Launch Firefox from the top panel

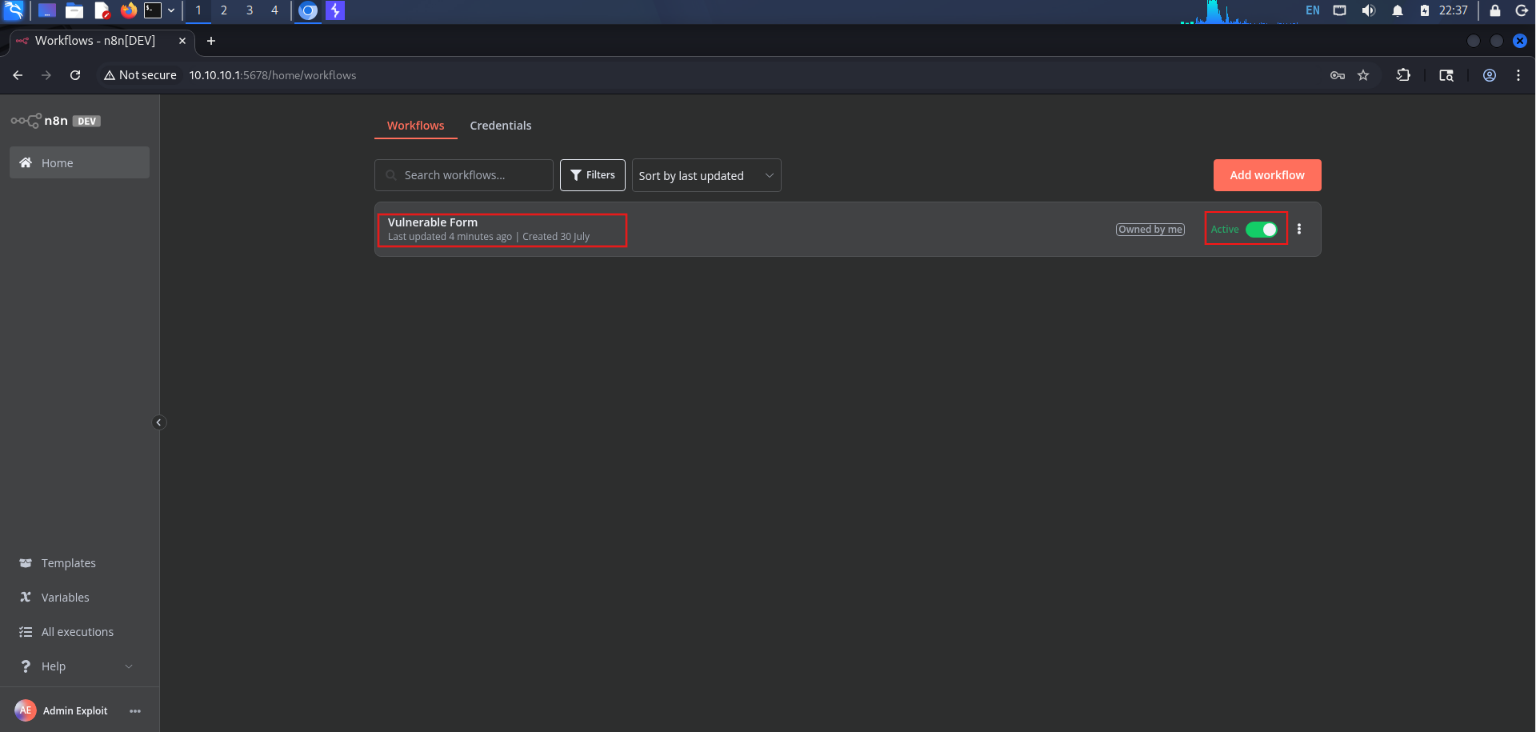click(128, 11)
